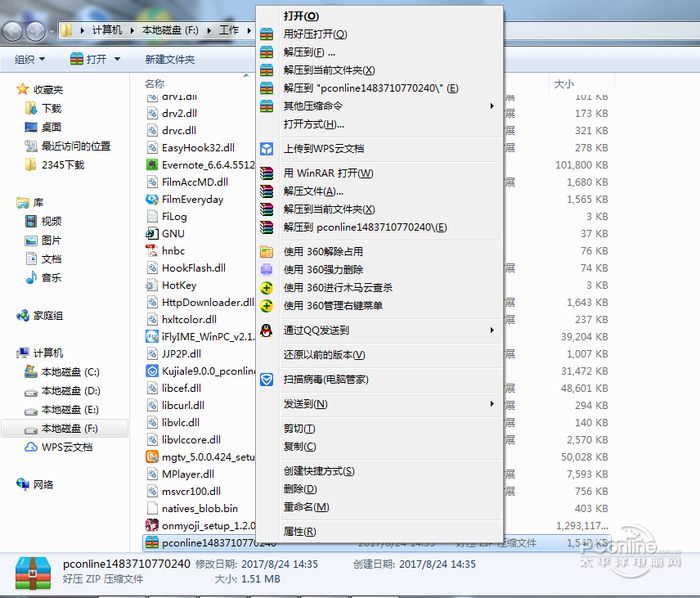This screenshot has width=700, height=598.
Task: Select the libvlccore.dll file
Action: pos(184,440)
